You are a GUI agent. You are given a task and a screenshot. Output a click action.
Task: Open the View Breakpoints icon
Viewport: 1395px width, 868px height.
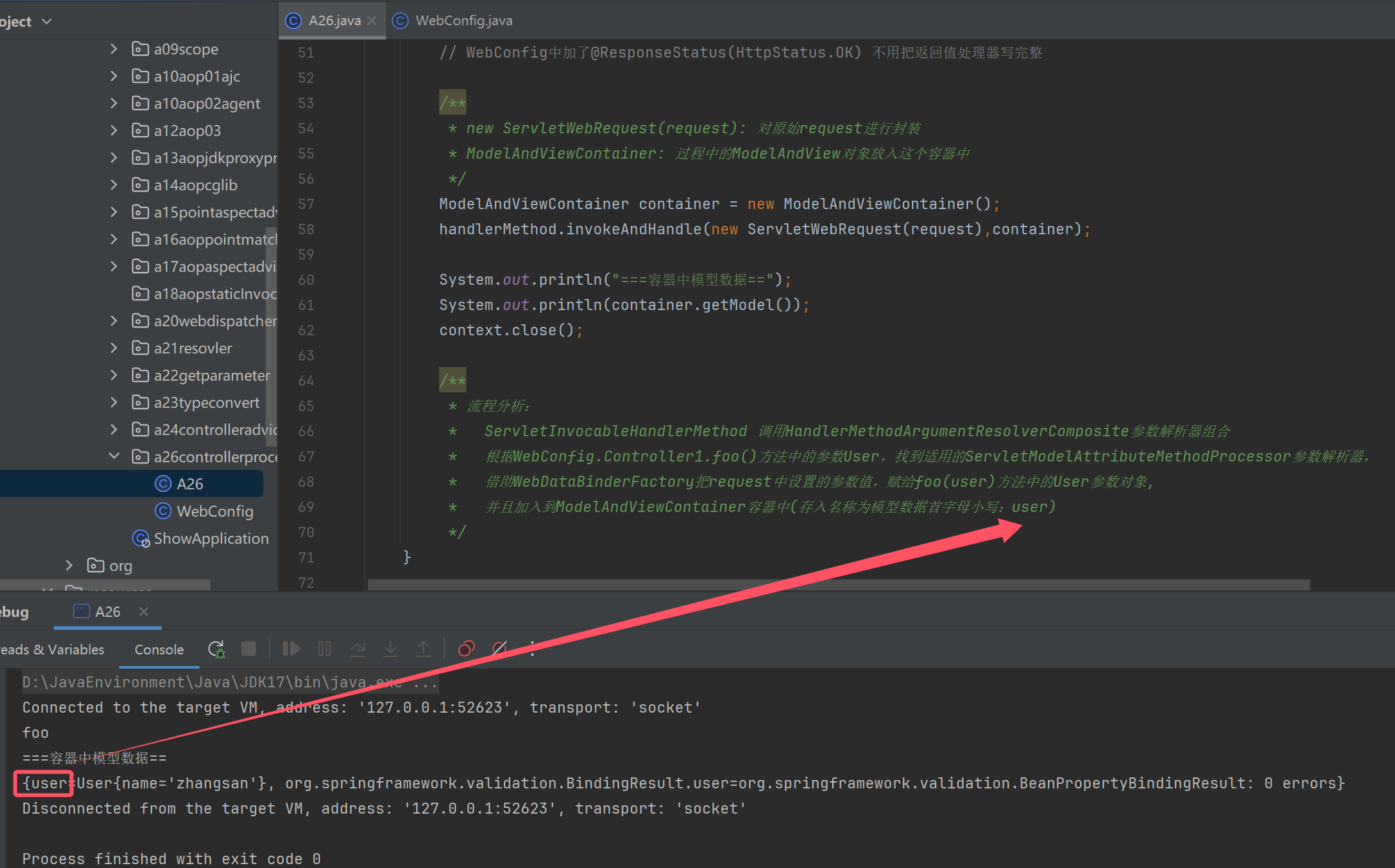pyautogui.click(x=466, y=649)
